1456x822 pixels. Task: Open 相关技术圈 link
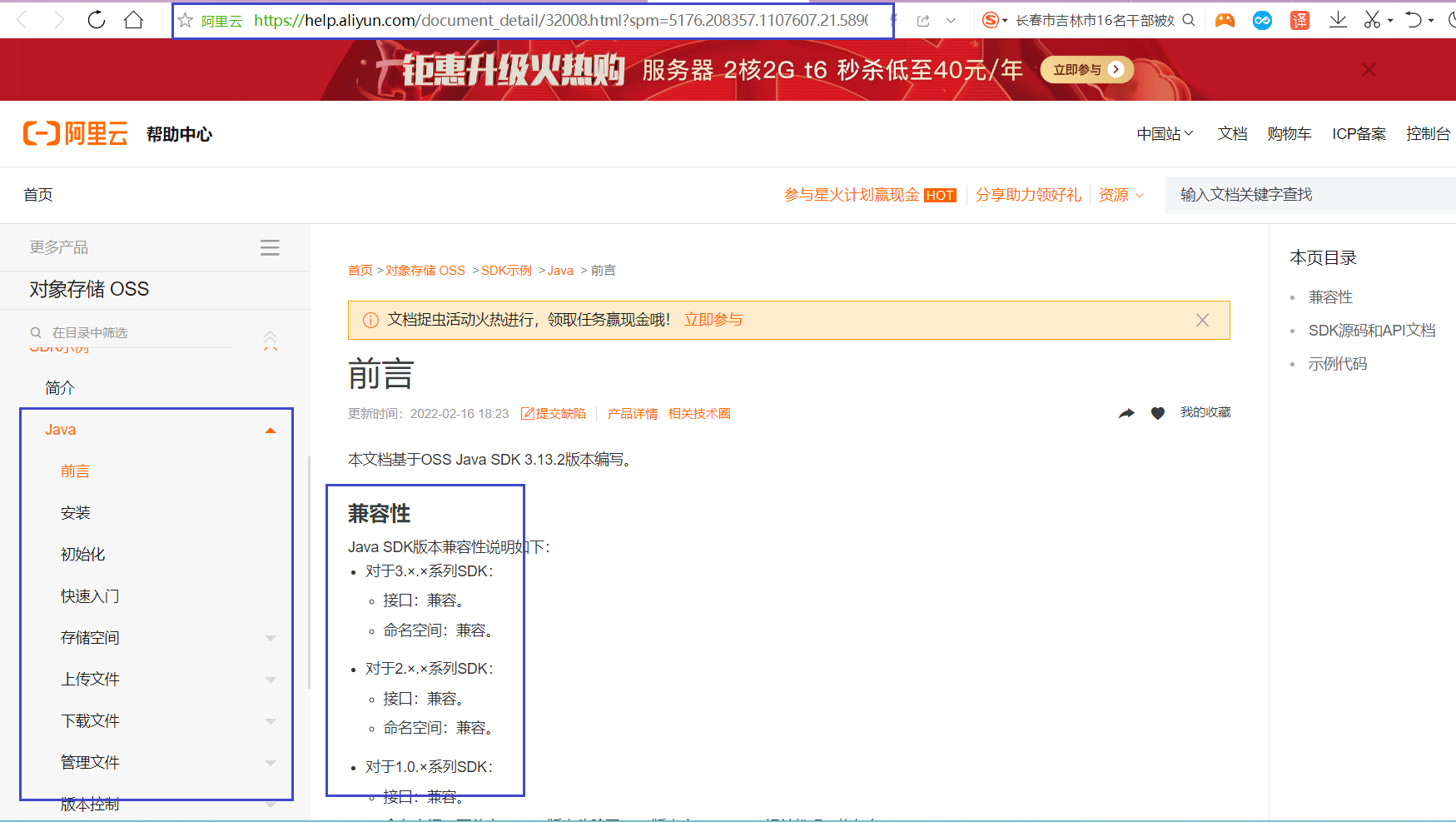pyautogui.click(x=699, y=414)
